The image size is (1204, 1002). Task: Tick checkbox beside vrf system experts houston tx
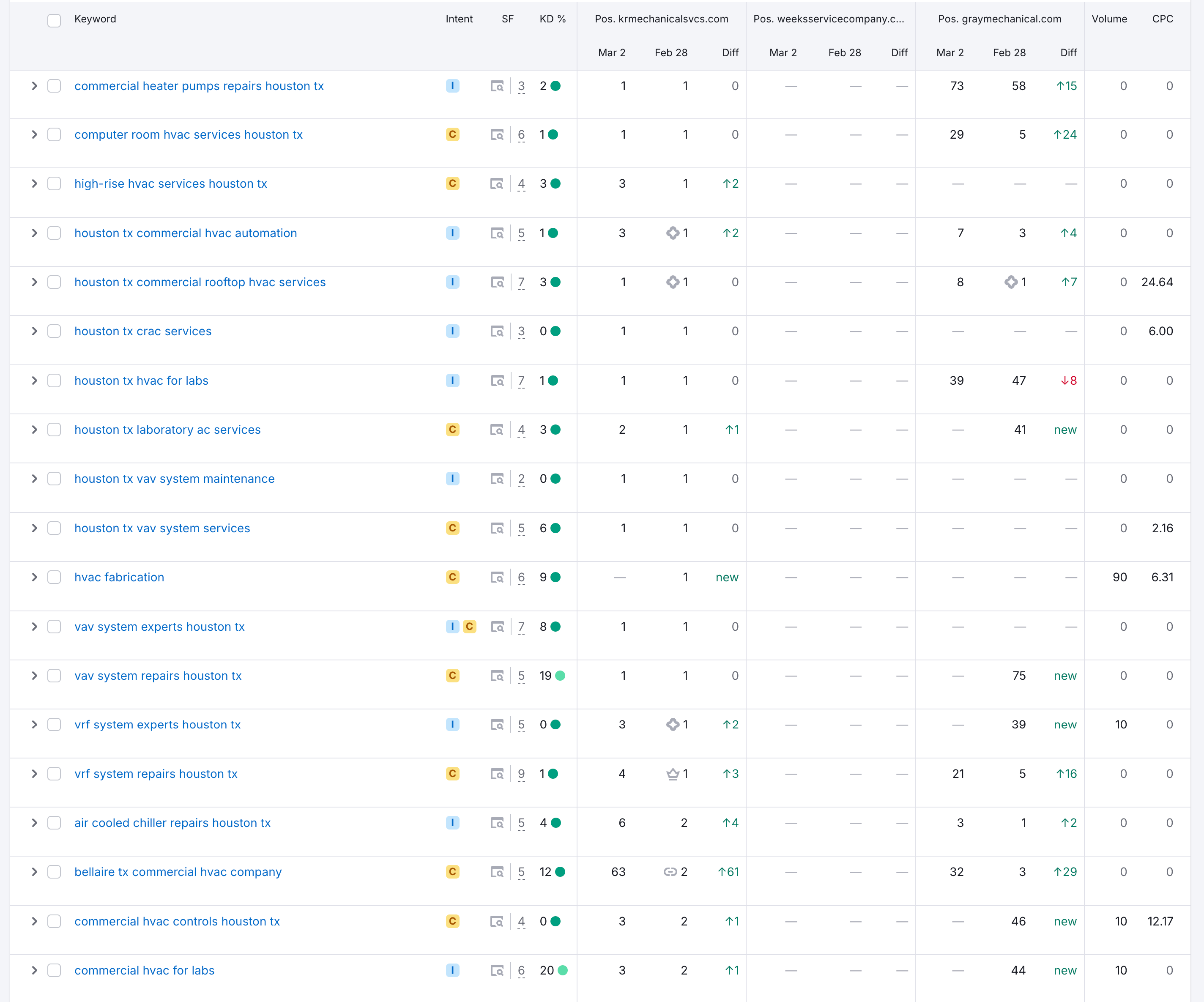[54, 725]
